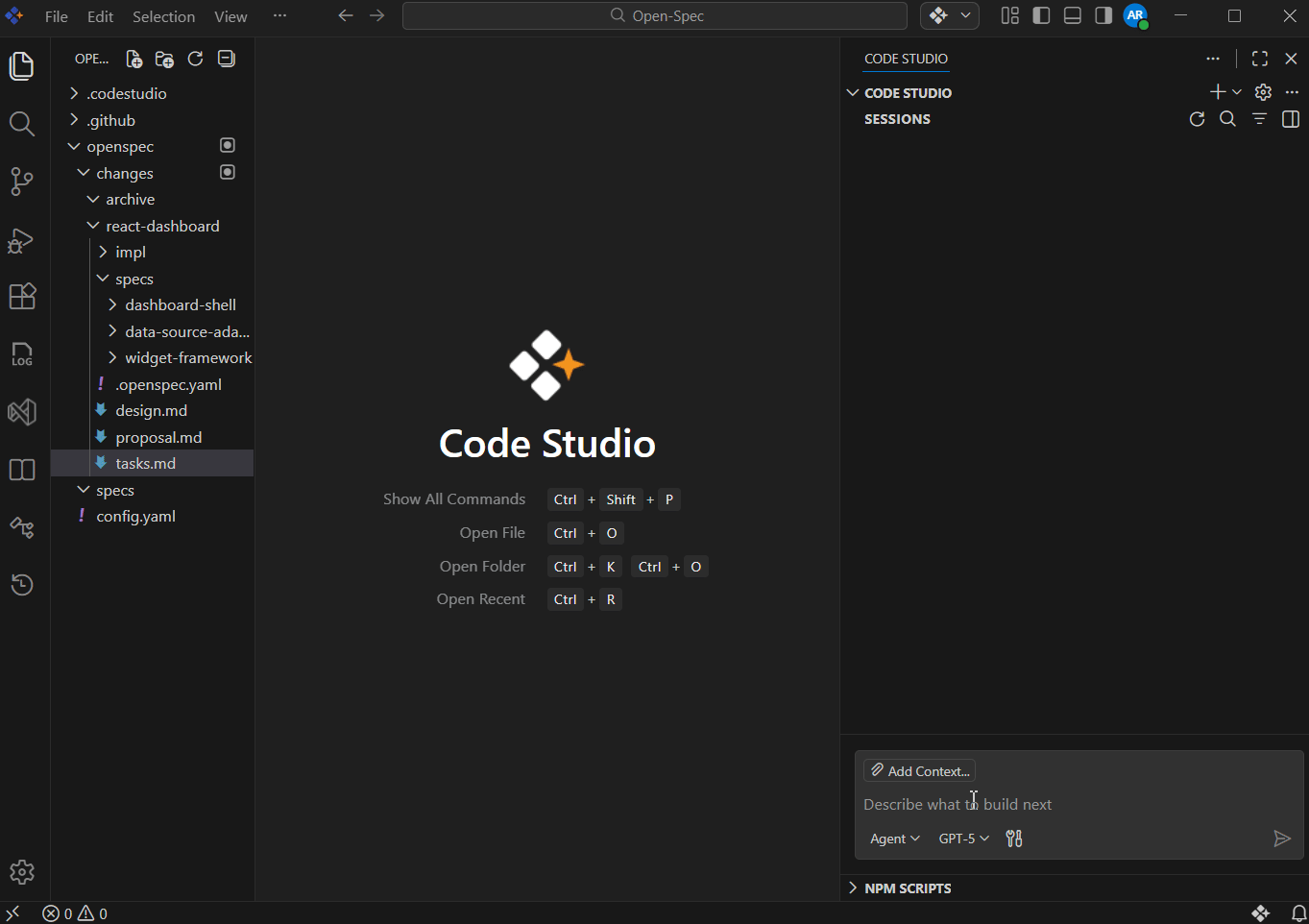Click Code Studio icon in status bar
Screen dimensions: 1309x924
[1261, 913]
